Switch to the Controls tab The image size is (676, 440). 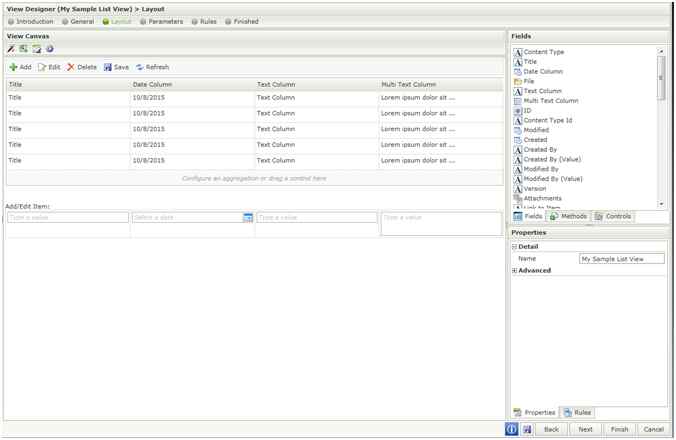tap(613, 216)
